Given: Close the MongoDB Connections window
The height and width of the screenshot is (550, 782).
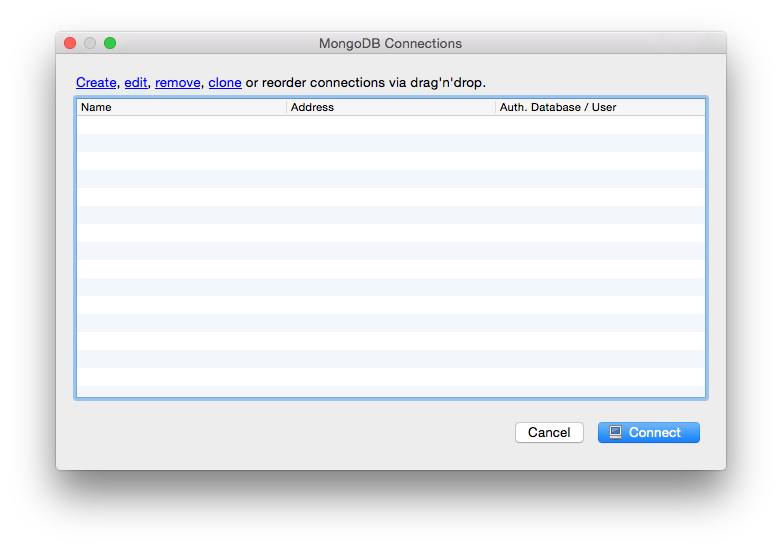Looking at the screenshot, I should pos(70,43).
